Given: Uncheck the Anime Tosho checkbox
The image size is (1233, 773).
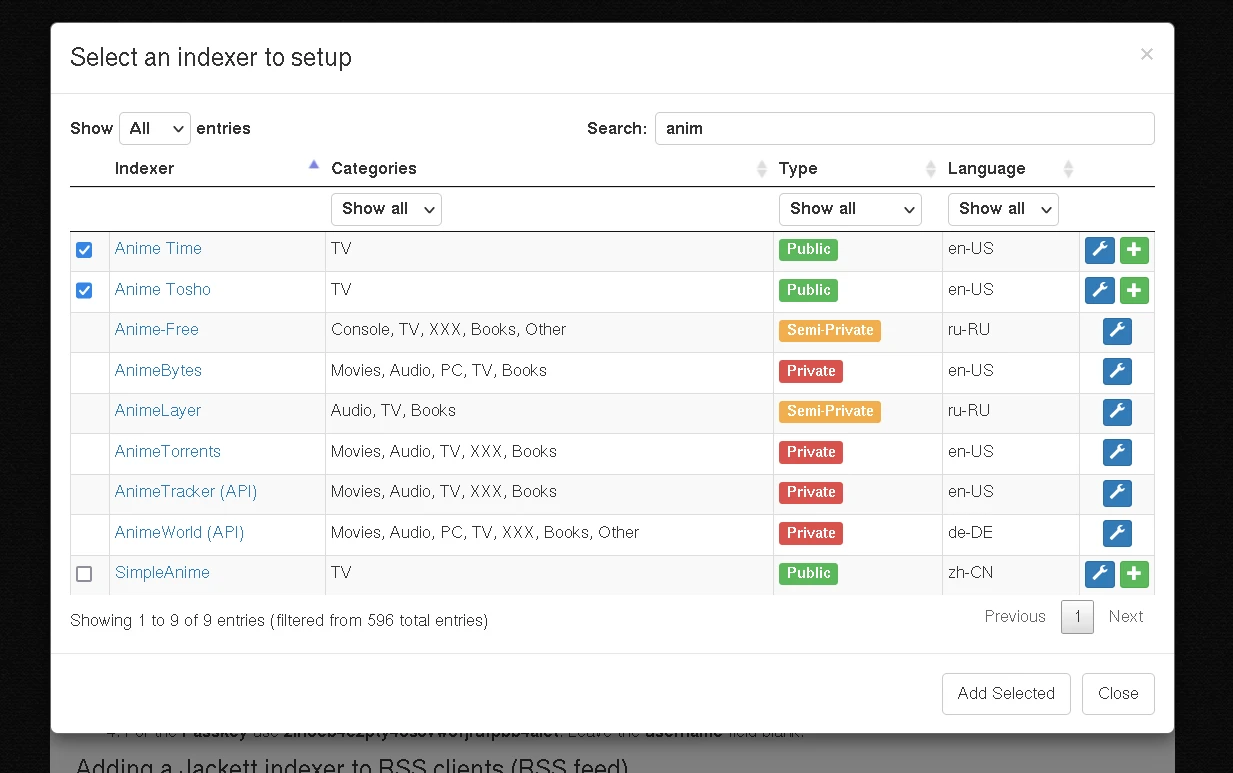Looking at the screenshot, I should click(x=84, y=290).
